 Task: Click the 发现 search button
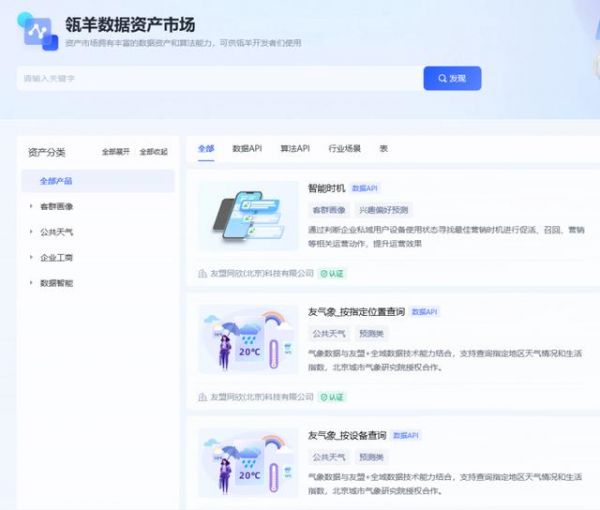pos(452,78)
